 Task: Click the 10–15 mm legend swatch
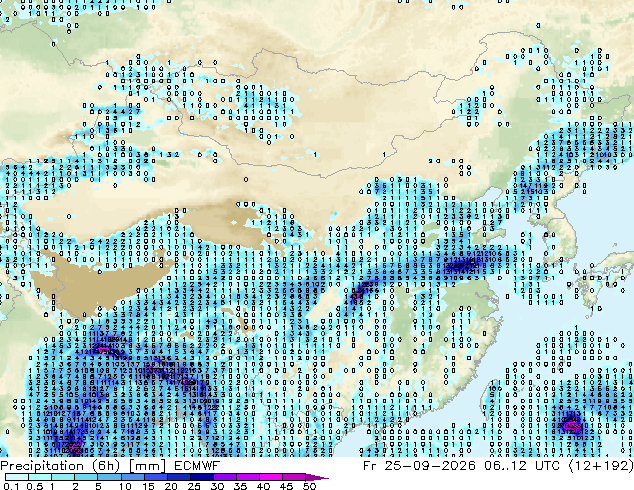tap(133, 477)
